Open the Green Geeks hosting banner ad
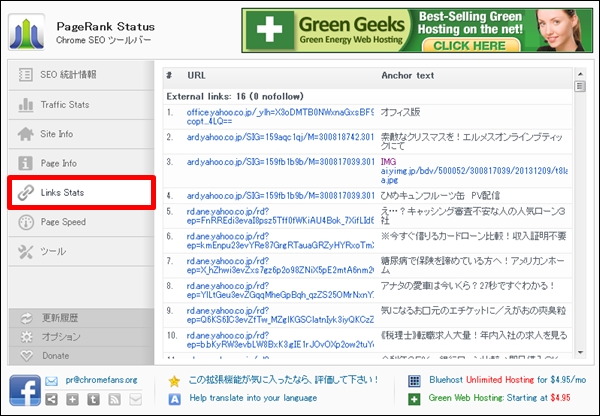Image resolution: width=600 pixels, height=416 pixels. click(417, 31)
